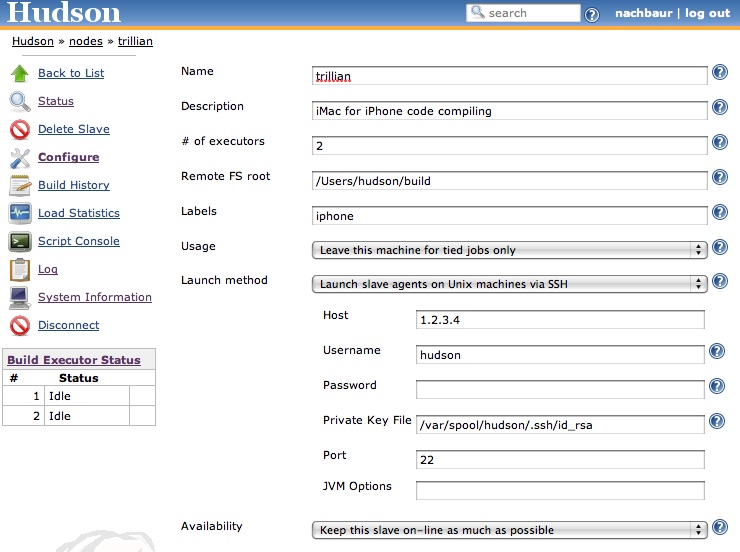Click the log out link

point(707,13)
